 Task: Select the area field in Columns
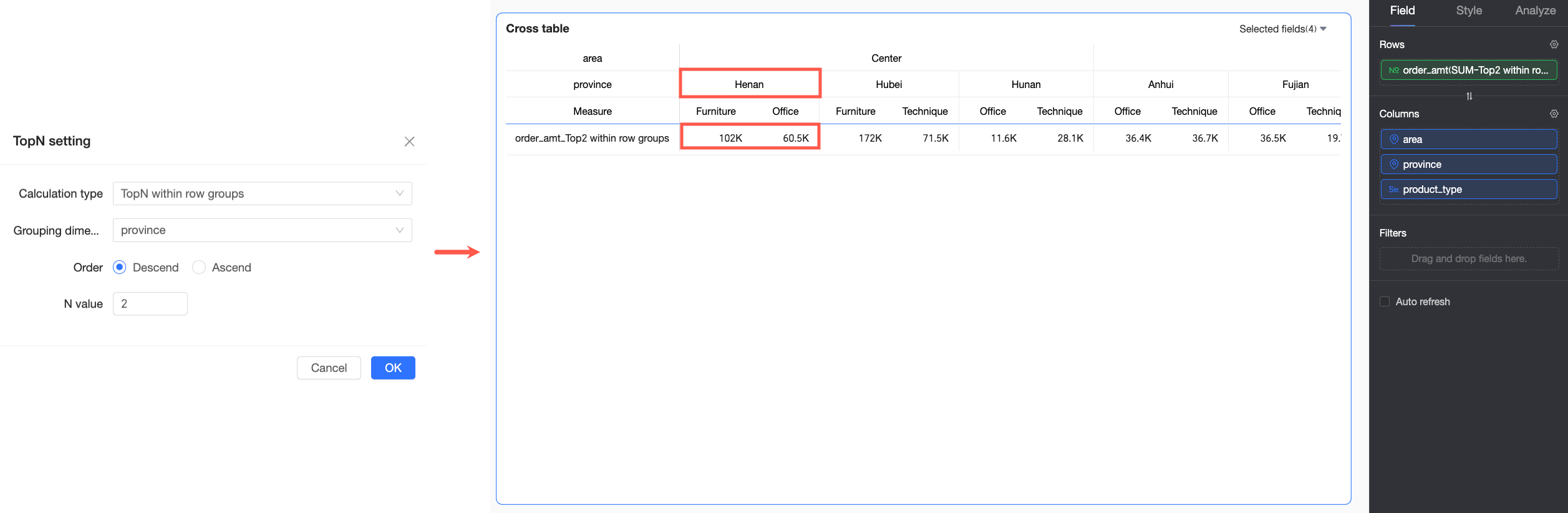point(1469,139)
